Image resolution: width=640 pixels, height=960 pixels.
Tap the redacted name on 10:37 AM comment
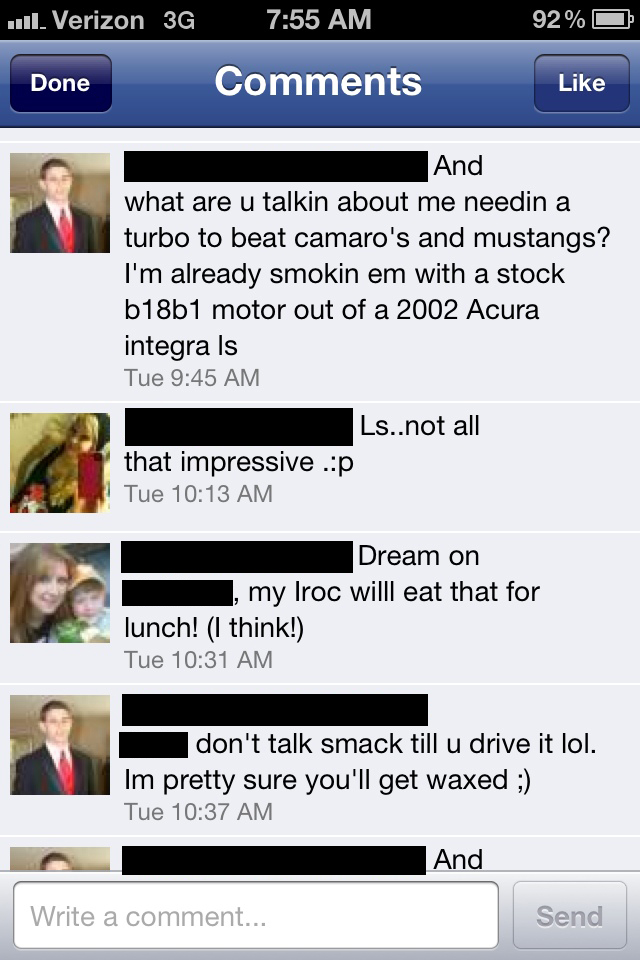275,710
